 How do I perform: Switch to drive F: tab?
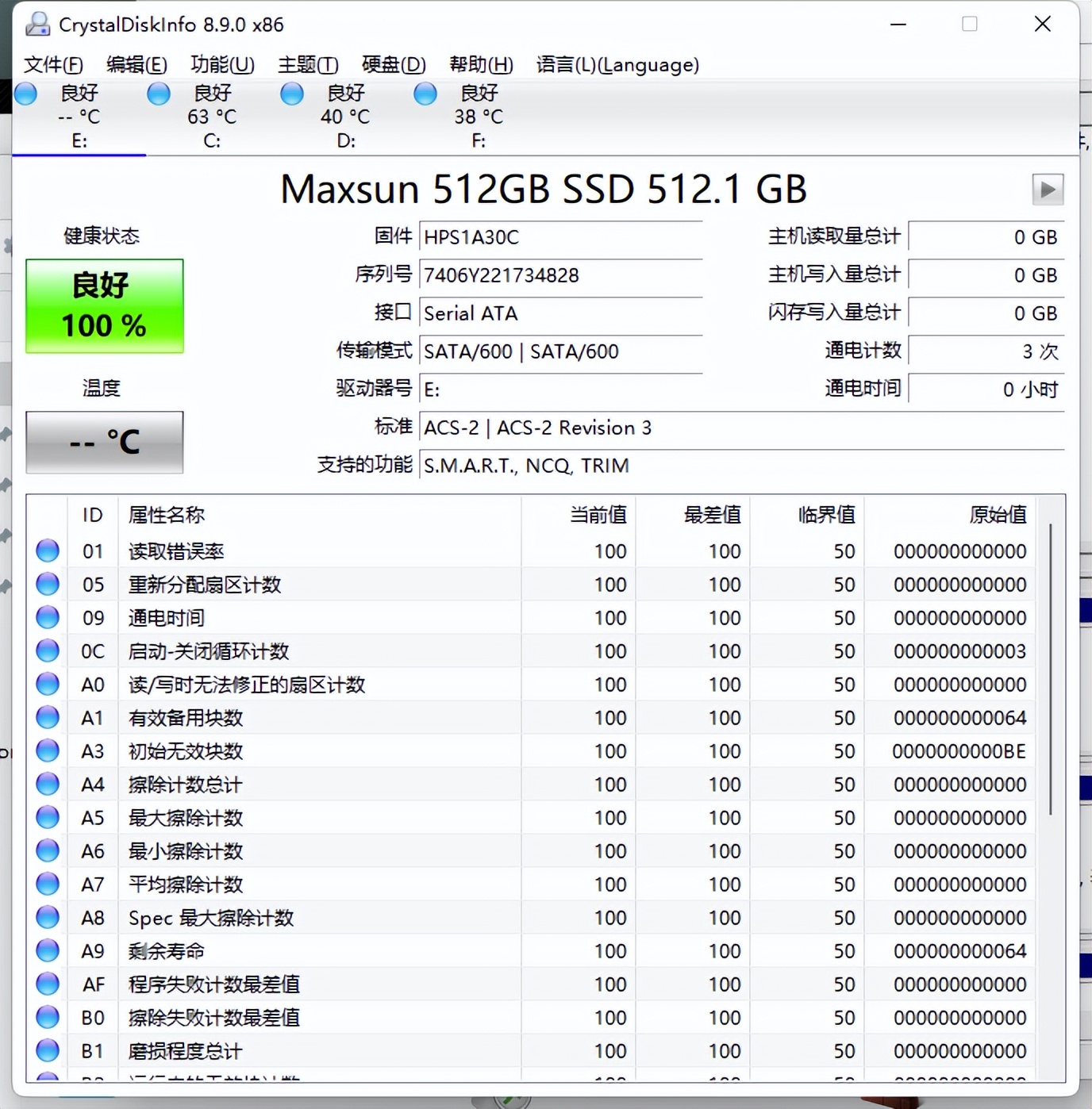(478, 115)
